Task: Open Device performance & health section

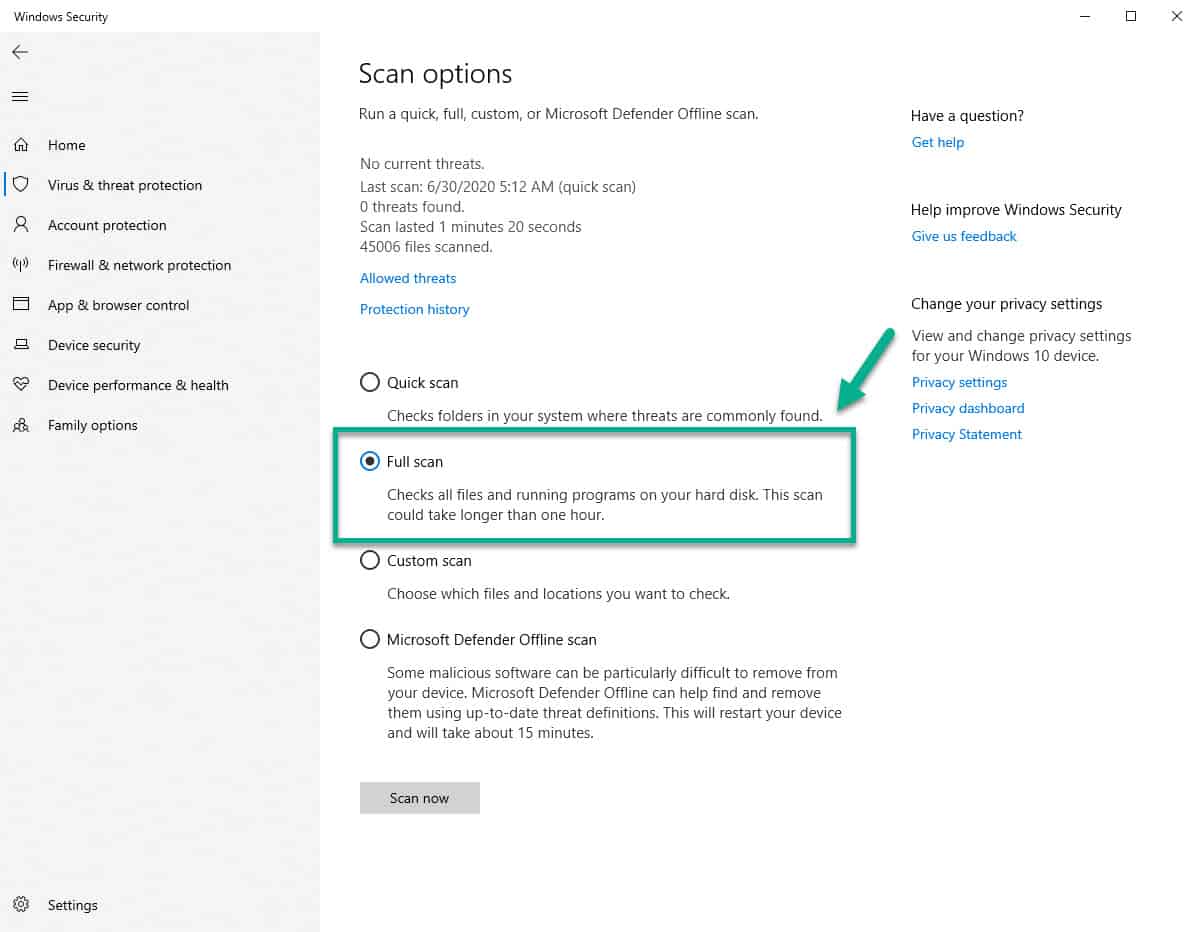Action: click(138, 385)
